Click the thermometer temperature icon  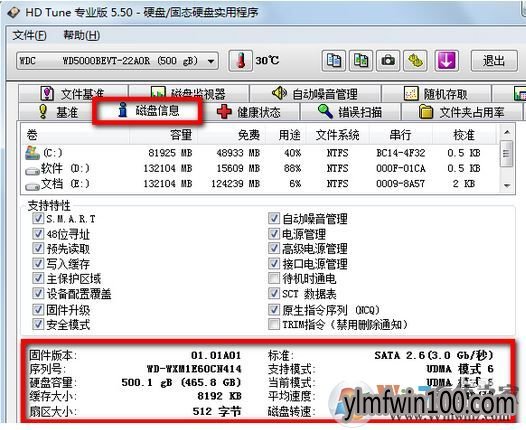241,61
